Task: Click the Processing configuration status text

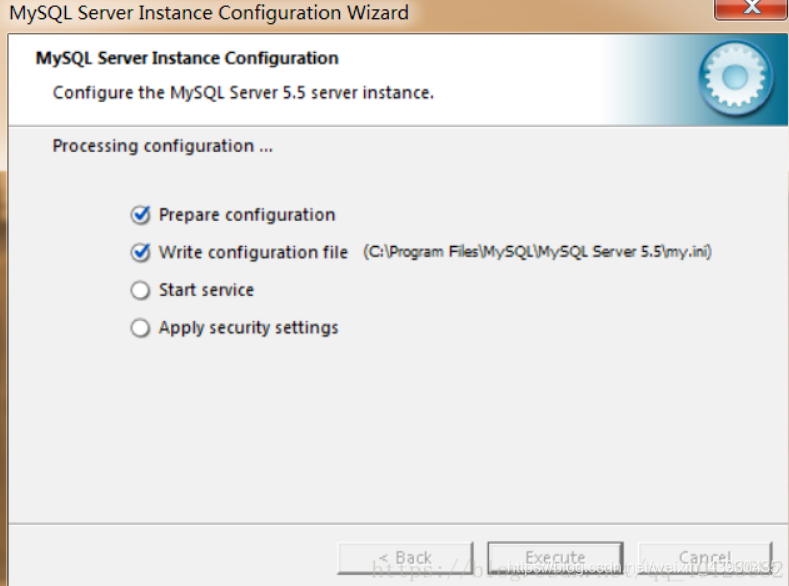Action: [163, 146]
